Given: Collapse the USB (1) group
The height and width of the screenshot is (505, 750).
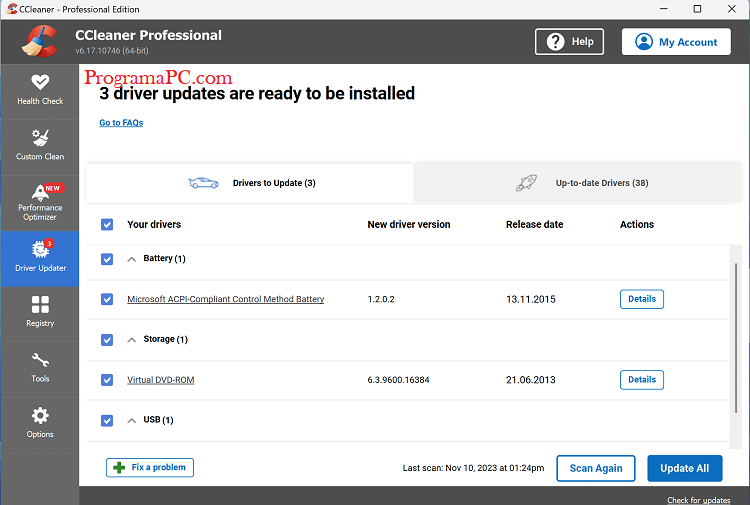Looking at the screenshot, I should click(132, 421).
